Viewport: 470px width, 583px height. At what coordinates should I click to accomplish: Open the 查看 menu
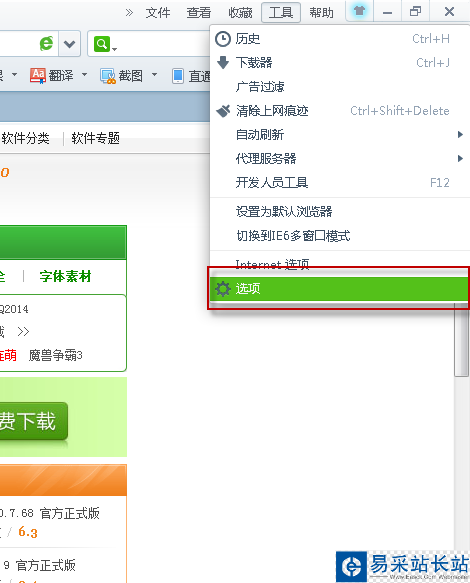coord(199,13)
